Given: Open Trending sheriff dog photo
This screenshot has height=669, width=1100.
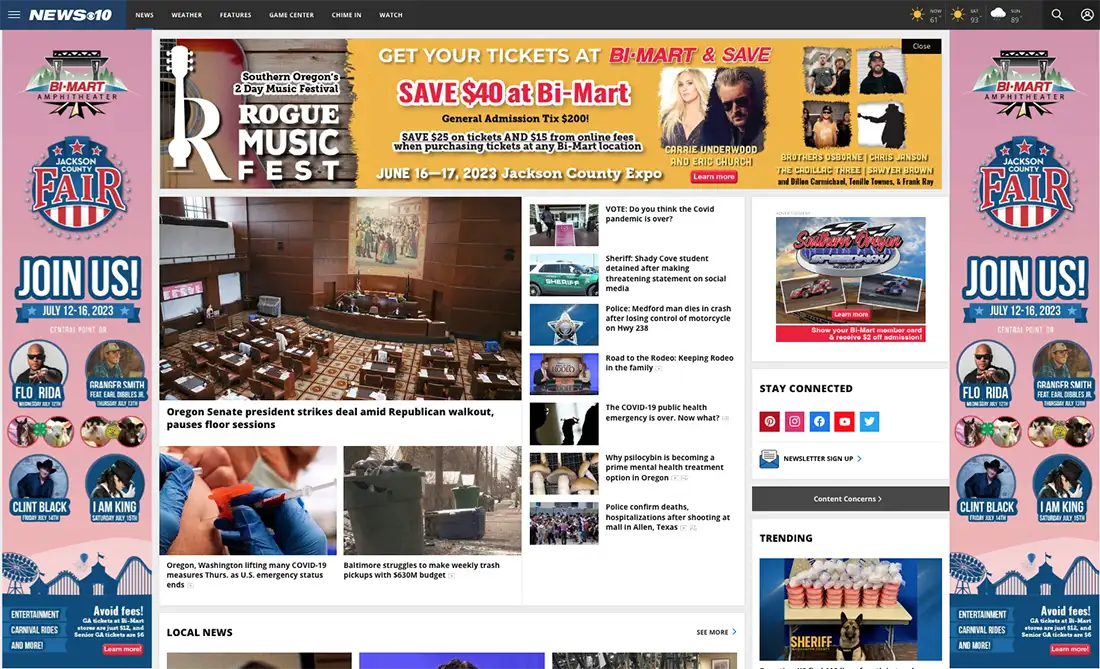Looking at the screenshot, I should pyautogui.click(x=850, y=609).
